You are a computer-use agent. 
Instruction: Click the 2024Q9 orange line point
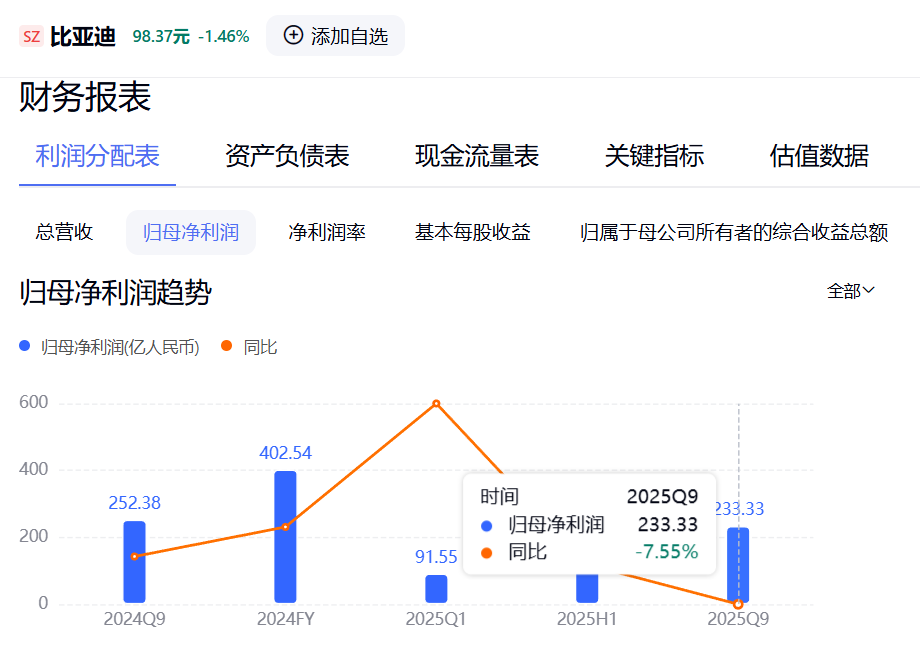point(134,556)
